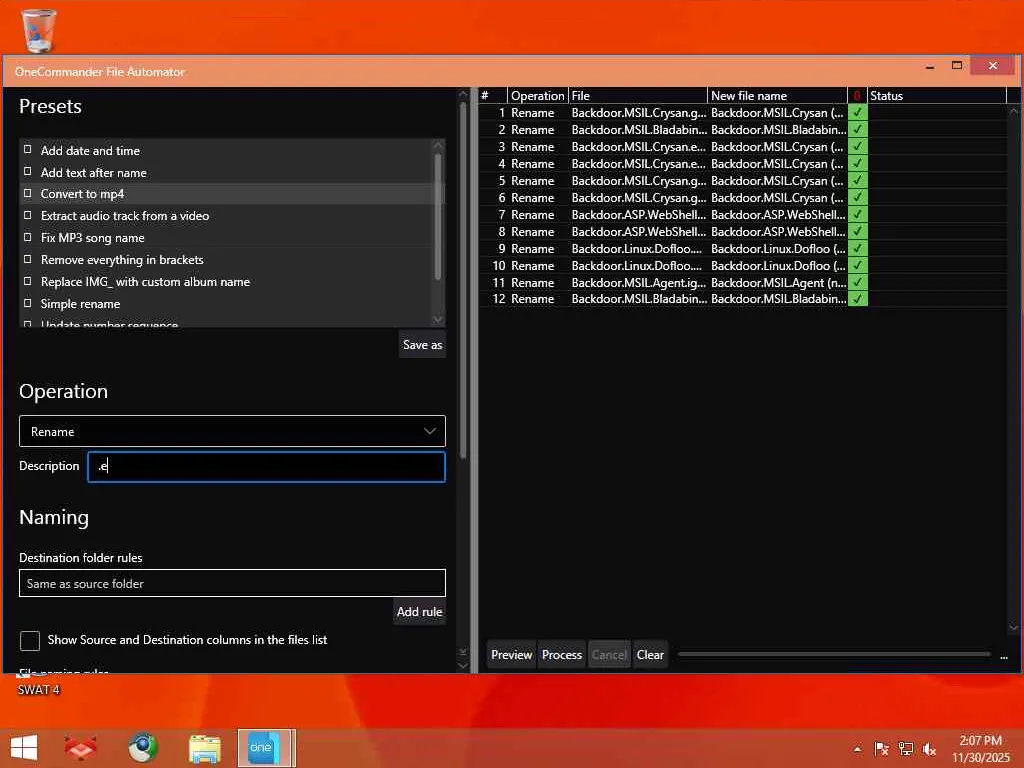Click Rename operation cell in row 5
Screen dimensions: 1024x768
(x=532, y=180)
